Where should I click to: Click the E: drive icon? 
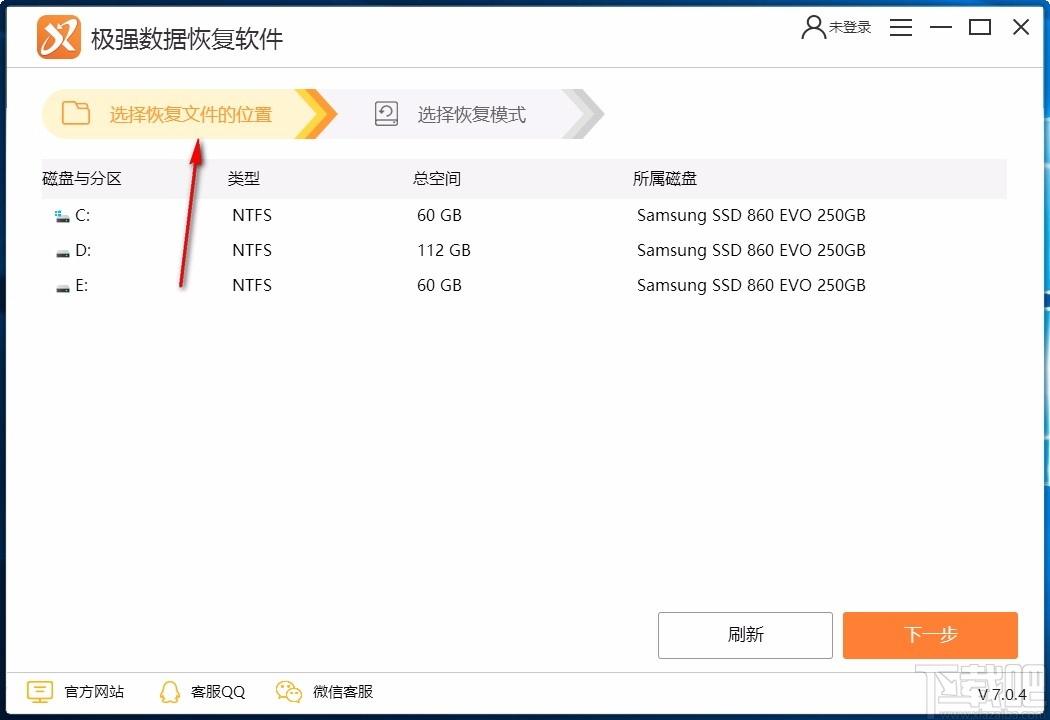[x=63, y=286]
